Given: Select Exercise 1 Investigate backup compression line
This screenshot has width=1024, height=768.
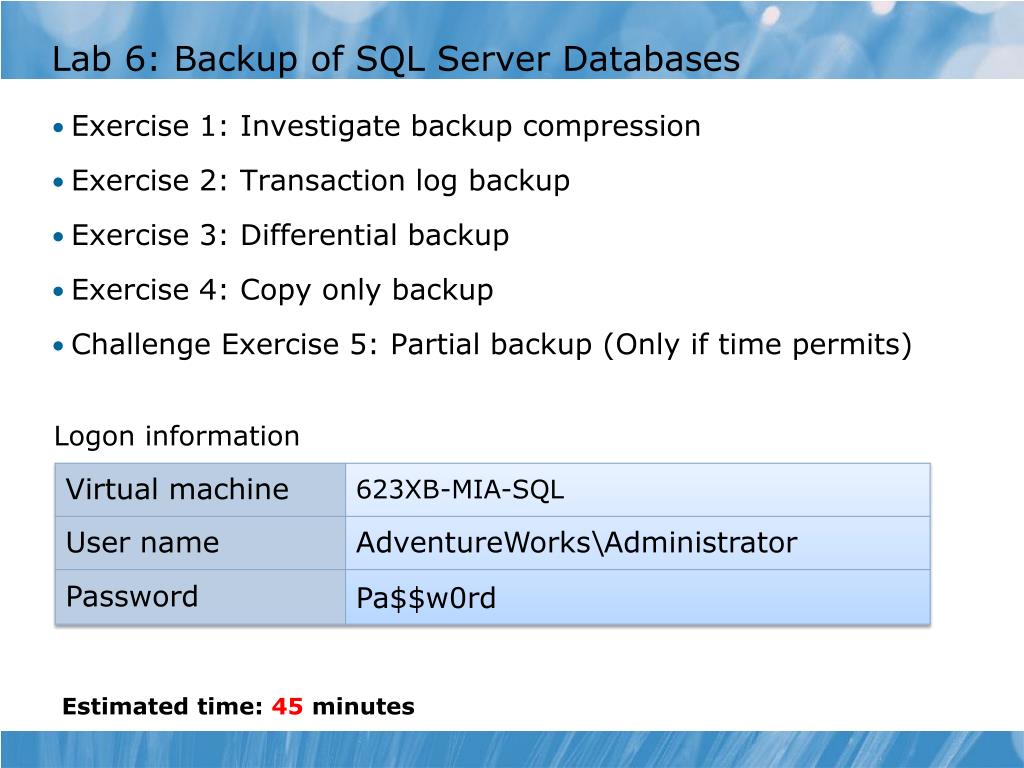Looking at the screenshot, I should tap(386, 126).
